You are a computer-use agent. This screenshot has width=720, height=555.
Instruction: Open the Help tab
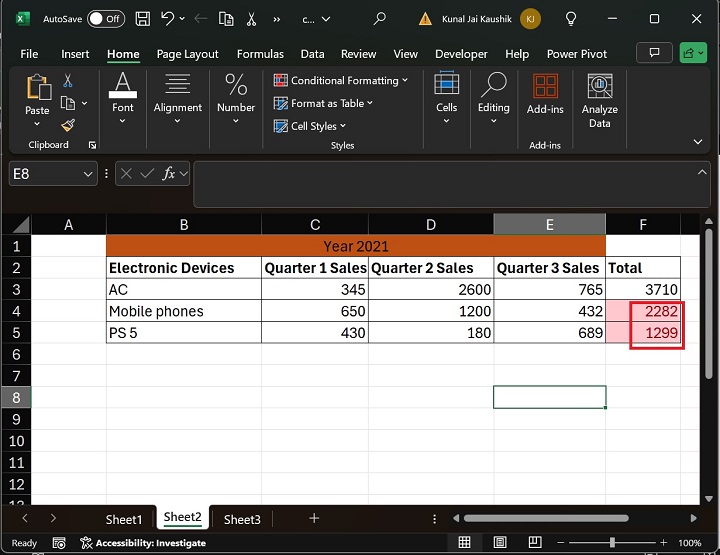pyautogui.click(x=517, y=54)
